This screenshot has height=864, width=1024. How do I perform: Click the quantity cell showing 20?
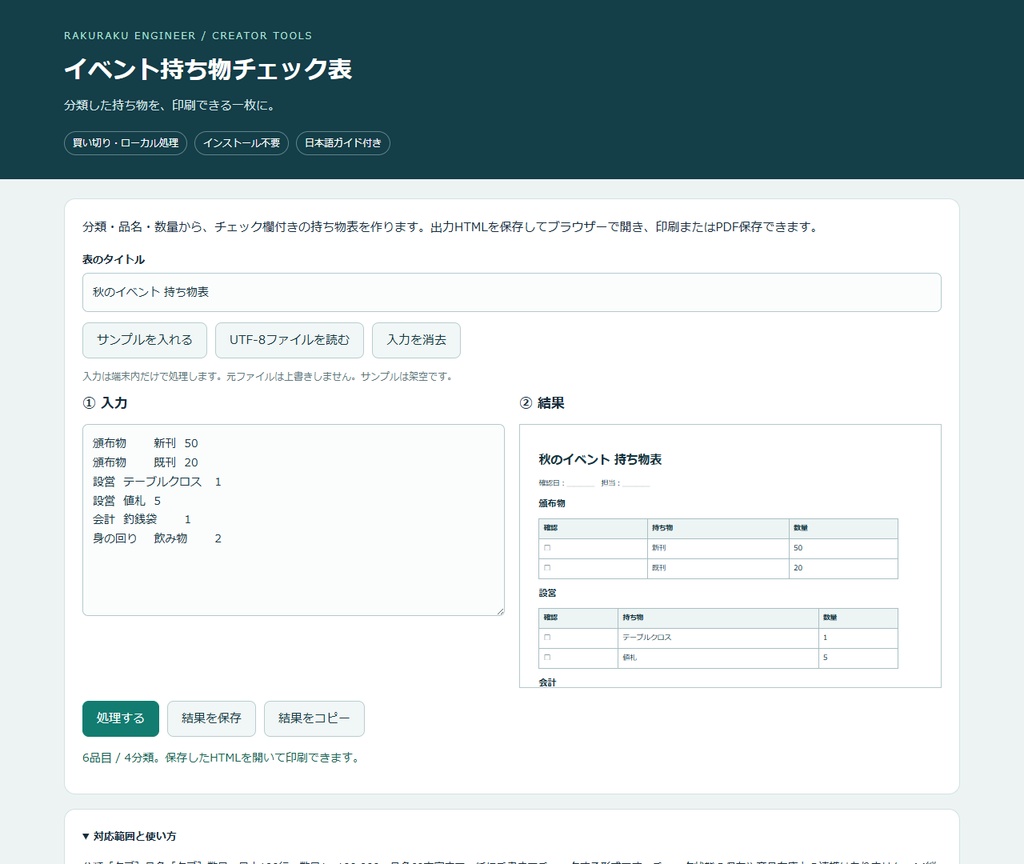pos(843,568)
